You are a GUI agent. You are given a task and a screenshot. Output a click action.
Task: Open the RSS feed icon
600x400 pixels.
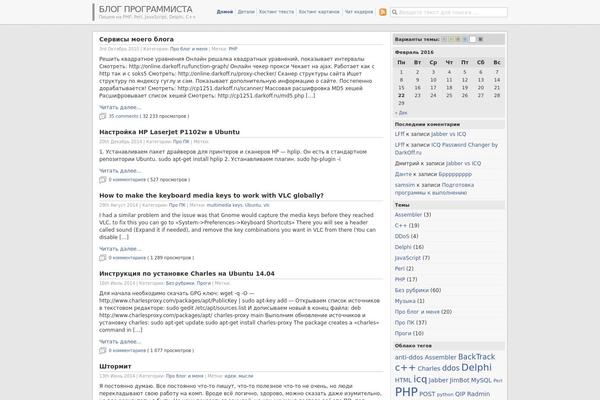tap(383, 12)
